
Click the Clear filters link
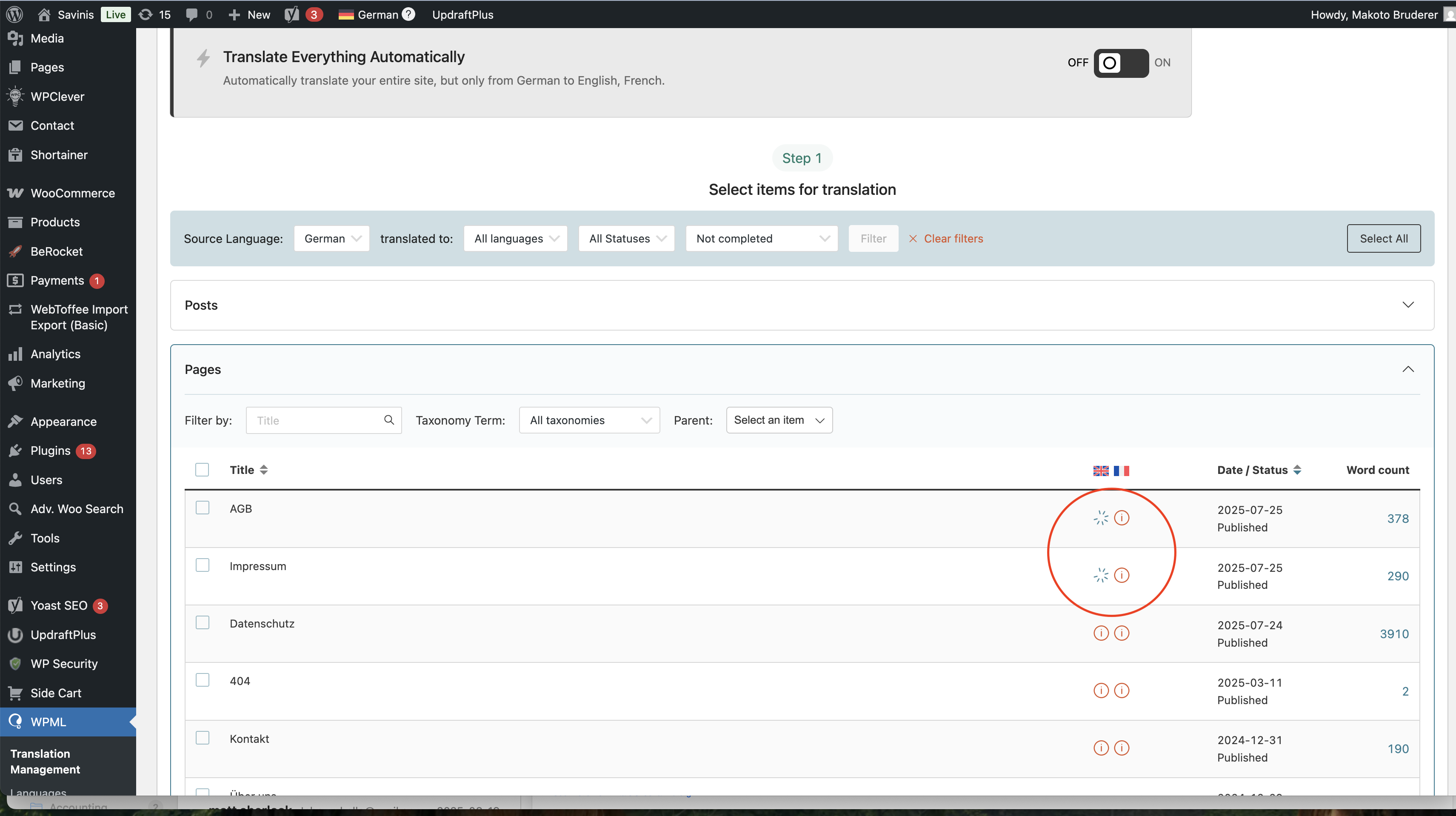(x=954, y=239)
